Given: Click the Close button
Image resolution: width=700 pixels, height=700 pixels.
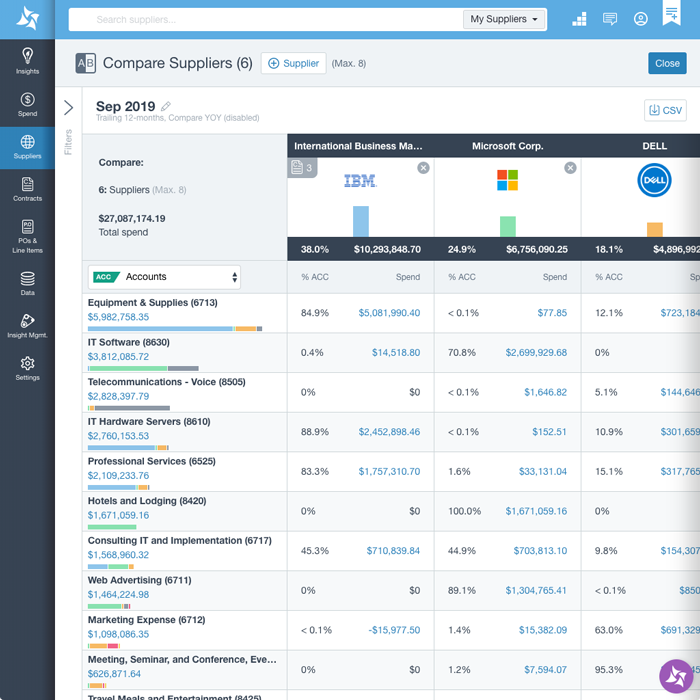Looking at the screenshot, I should 667,63.
